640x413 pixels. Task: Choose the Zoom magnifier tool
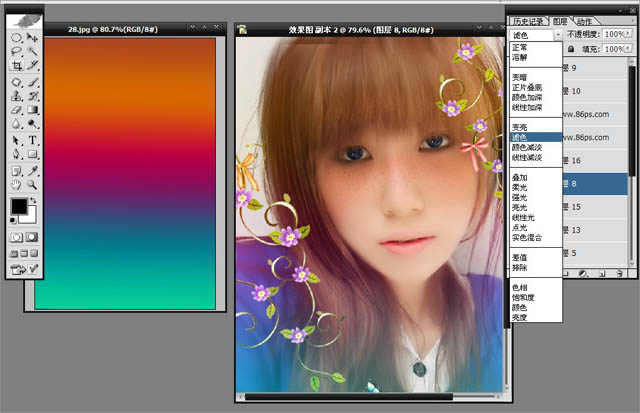click(x=34, y=185)
